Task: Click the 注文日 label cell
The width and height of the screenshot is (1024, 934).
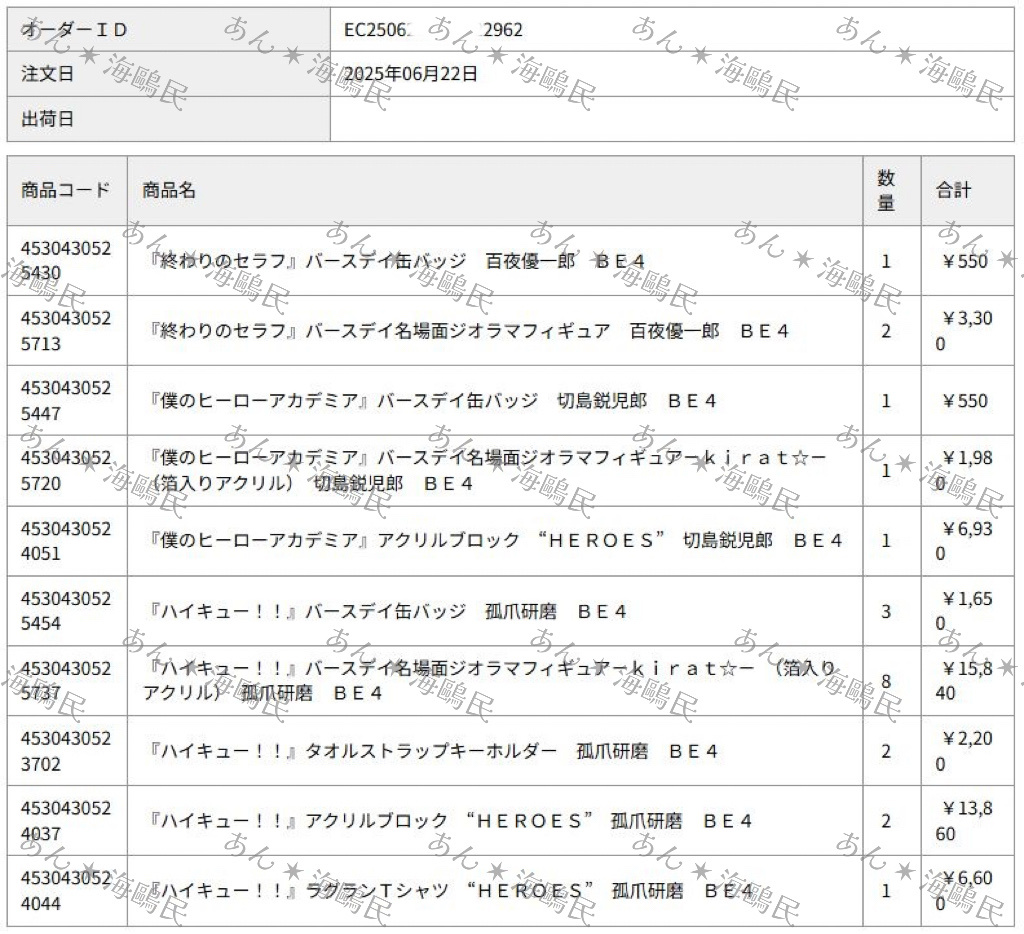Action: [168, 74]
